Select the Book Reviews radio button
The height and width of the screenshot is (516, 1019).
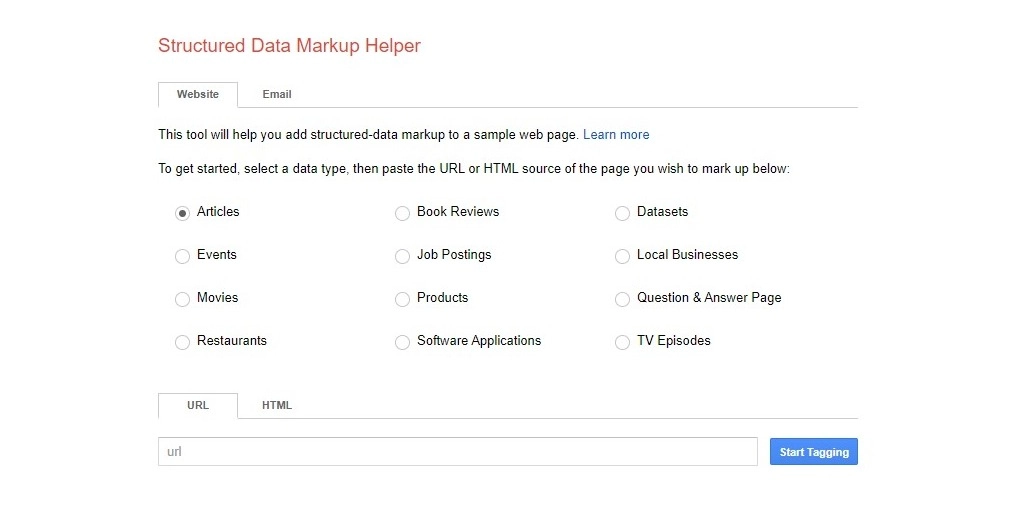(x=402, y=213)
